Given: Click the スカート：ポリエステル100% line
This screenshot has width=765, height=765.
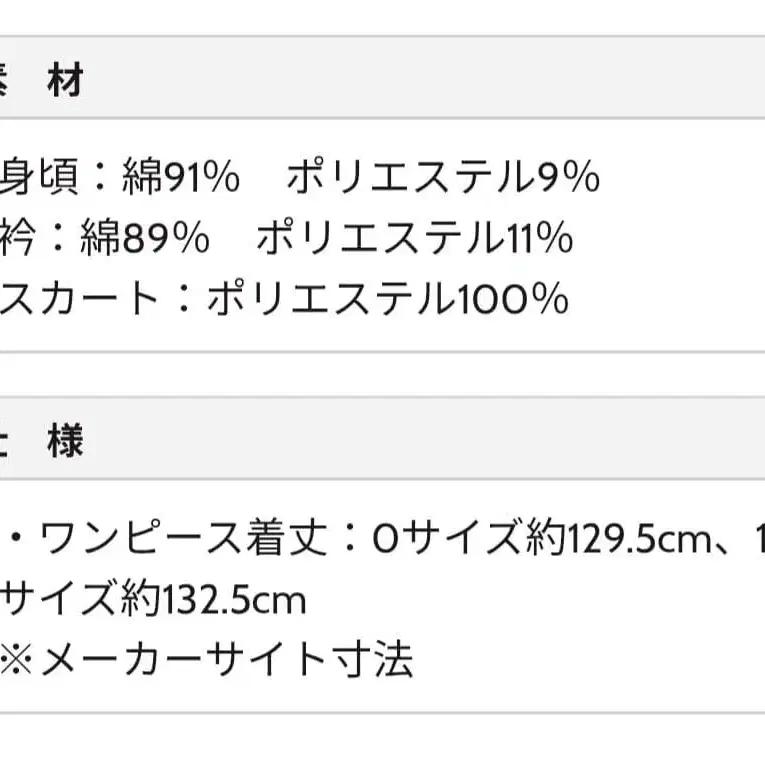Looking at the screenshot, I should coord(284,298).
